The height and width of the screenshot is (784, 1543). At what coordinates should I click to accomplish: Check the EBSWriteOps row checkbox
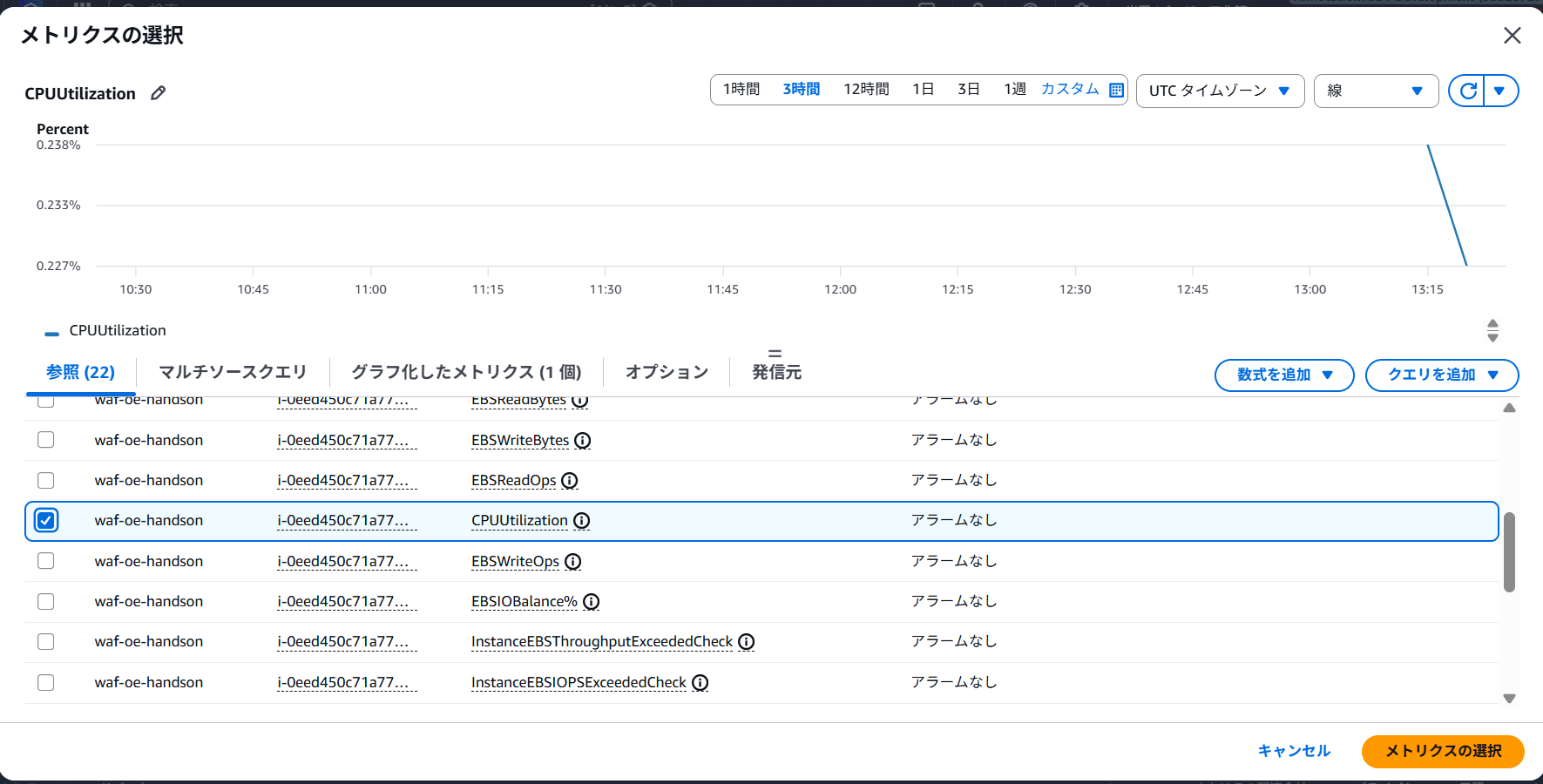tap(46, 561)
